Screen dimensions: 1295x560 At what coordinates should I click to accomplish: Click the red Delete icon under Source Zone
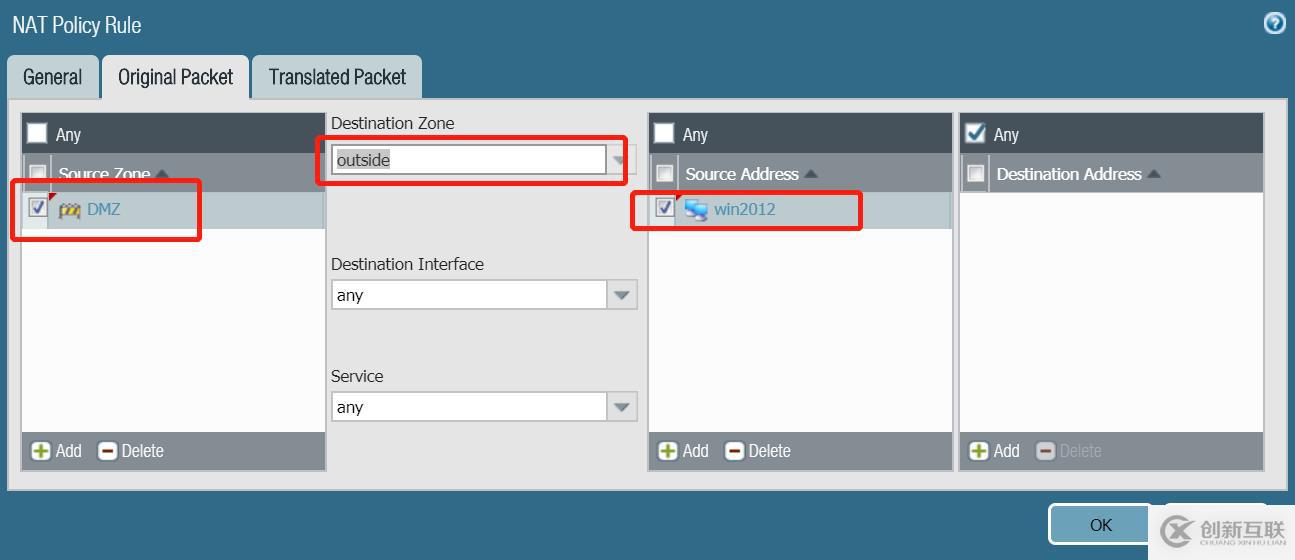click(x=108, y=451)
